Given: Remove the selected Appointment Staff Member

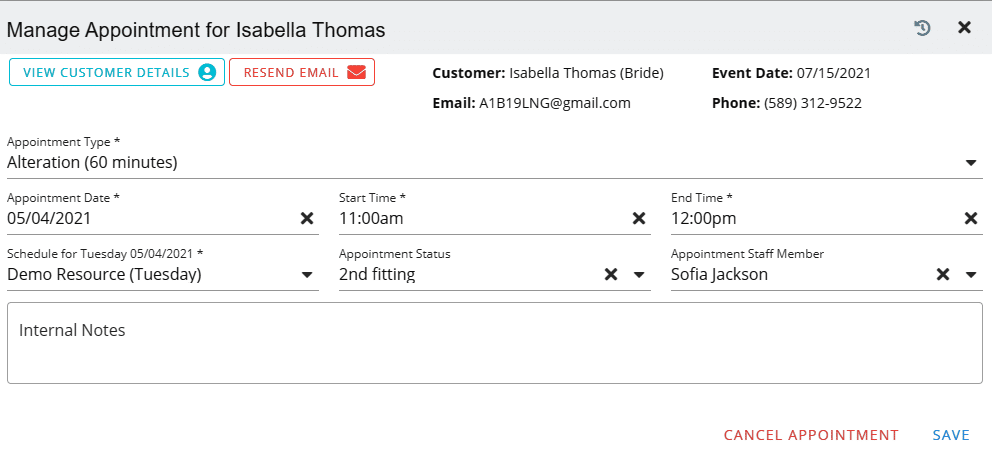Looking at the screenshot, I should tap(942, 274).
